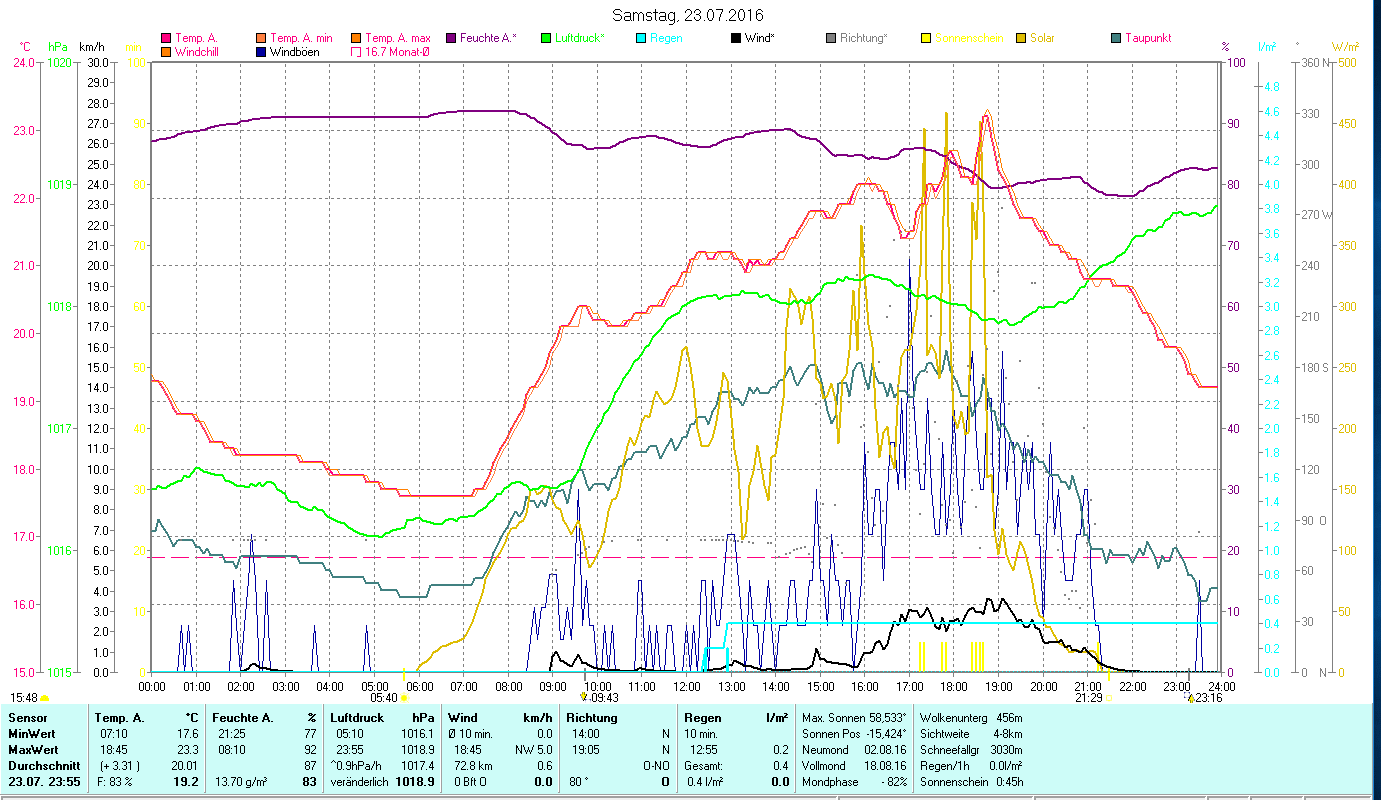This screenshot has height=800, width=1381.
Task: Toggle the Windböen series legend box
Action: coord(261,51)
